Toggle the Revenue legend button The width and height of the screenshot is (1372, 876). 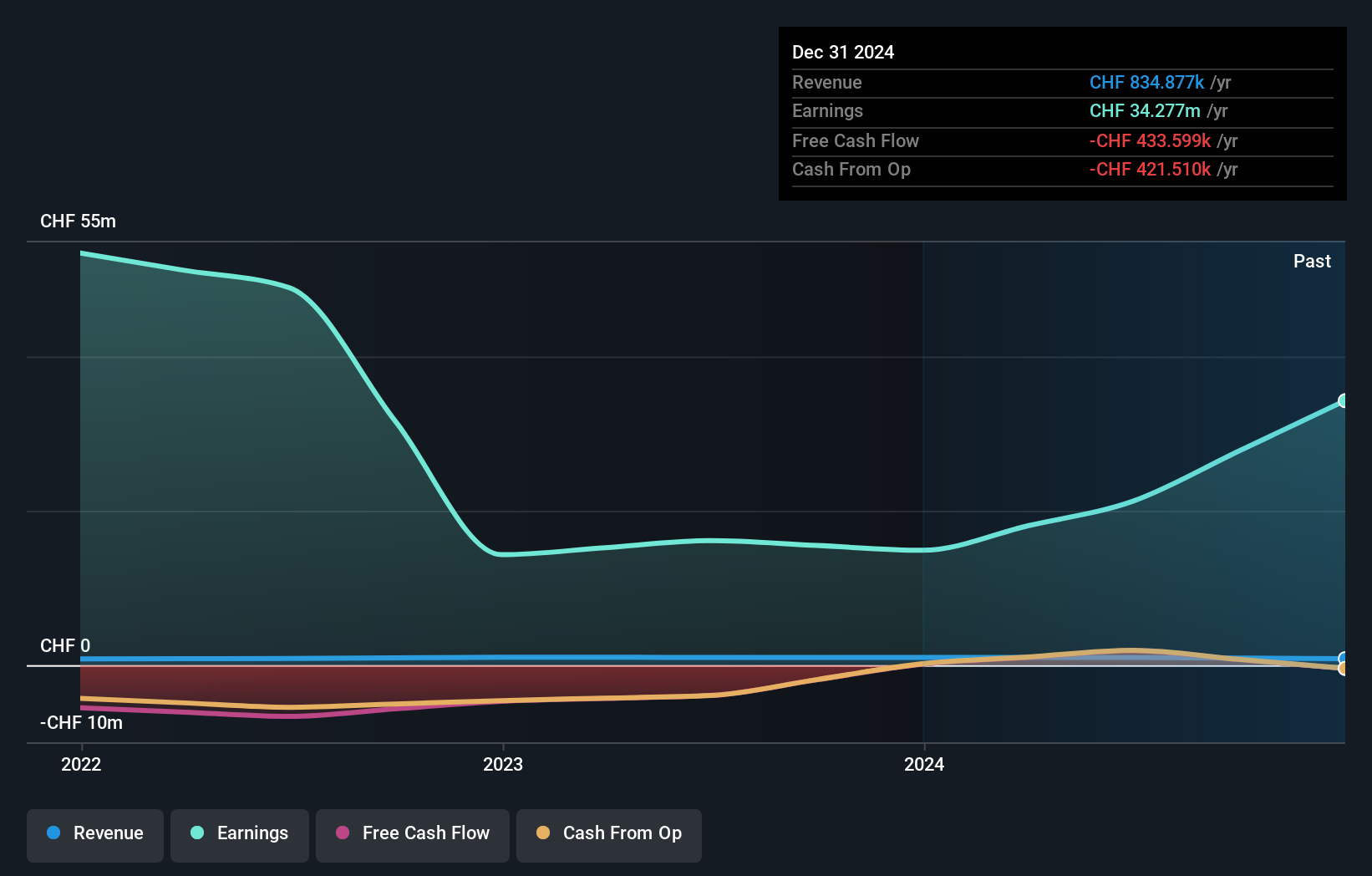tap(95, 835)
